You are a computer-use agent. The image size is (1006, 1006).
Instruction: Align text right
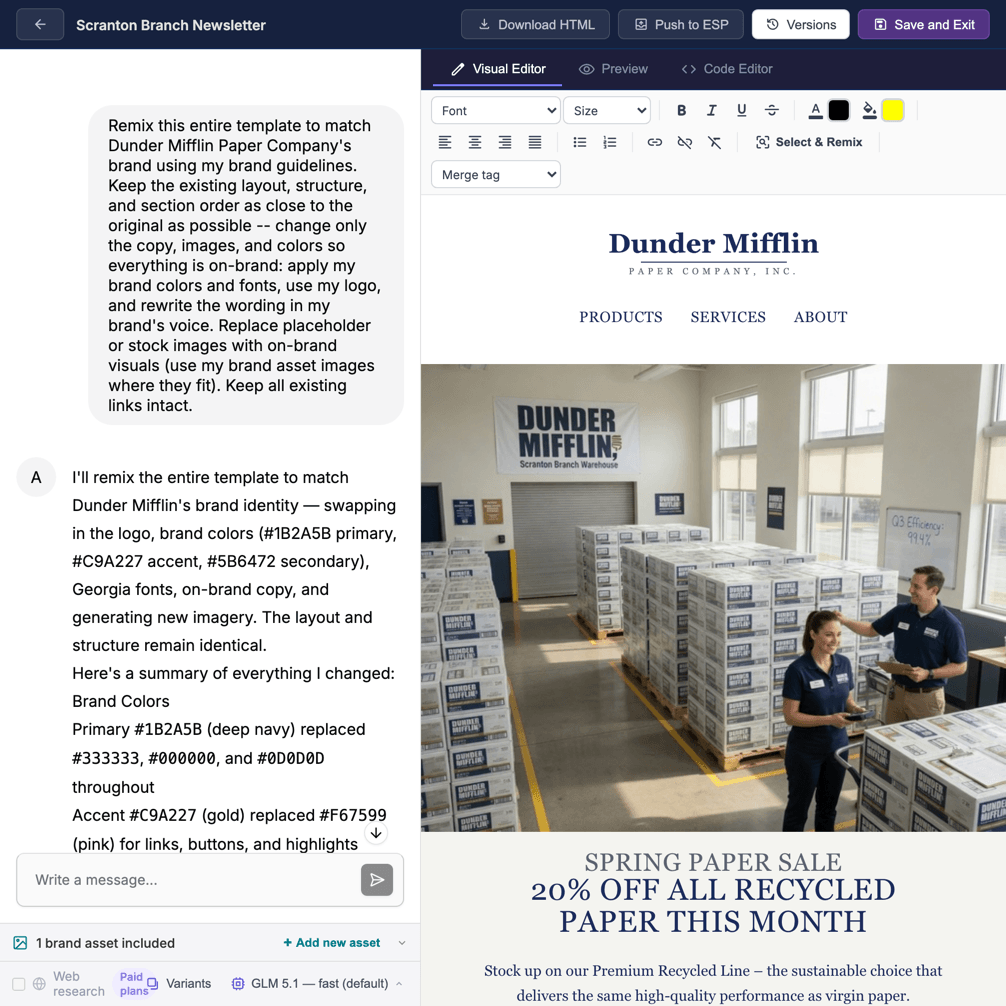point(505,142)
